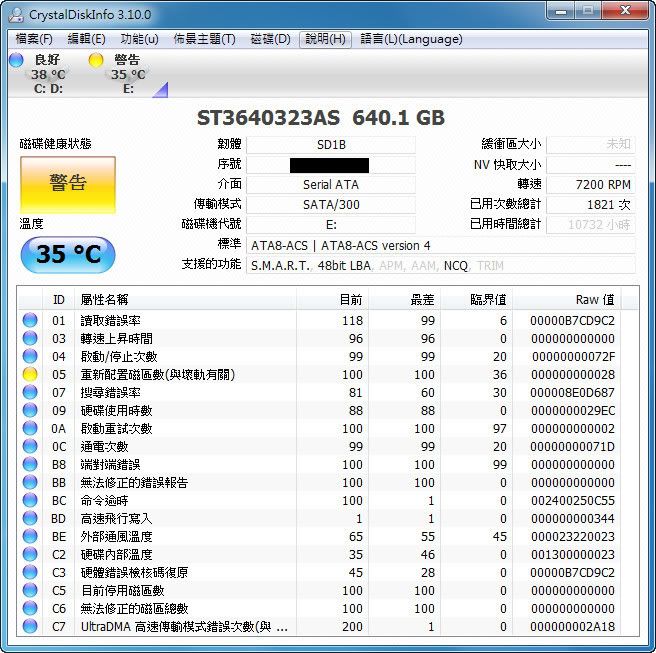Open the 功能(u) menu
The image size is (656, 653).
coord(139,39)
